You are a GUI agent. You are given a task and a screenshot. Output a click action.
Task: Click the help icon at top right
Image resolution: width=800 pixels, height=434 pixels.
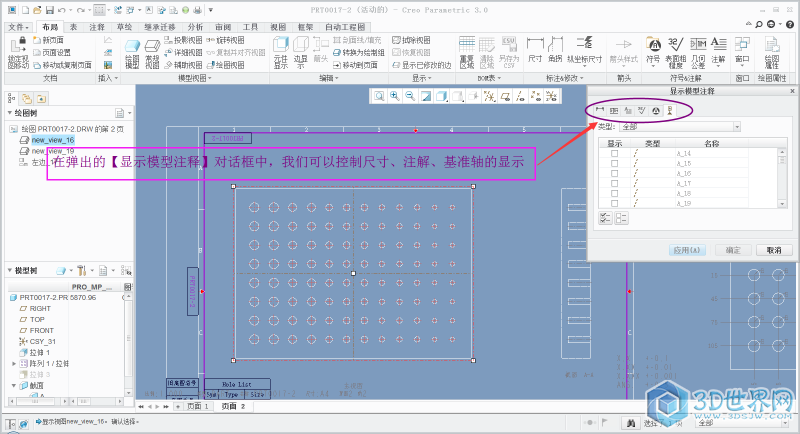(789, 24)
